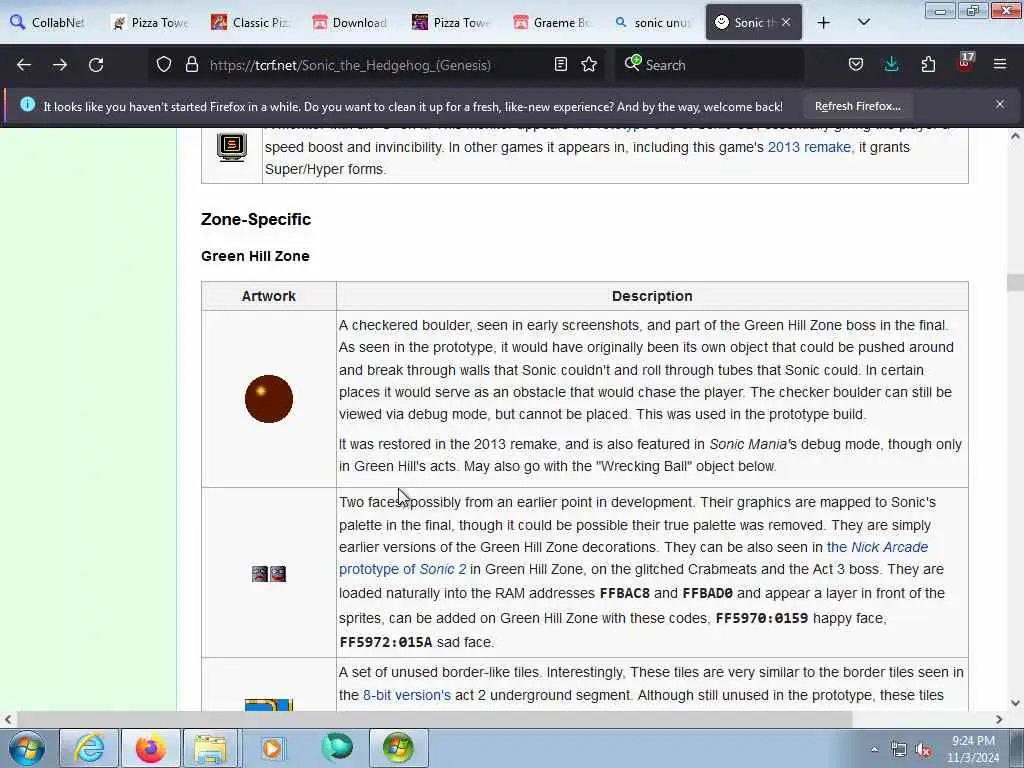The width and height of the screenshot is (1024, 768).
Task: Switch to the sonic unused search tab
Action: pos(653,22)
